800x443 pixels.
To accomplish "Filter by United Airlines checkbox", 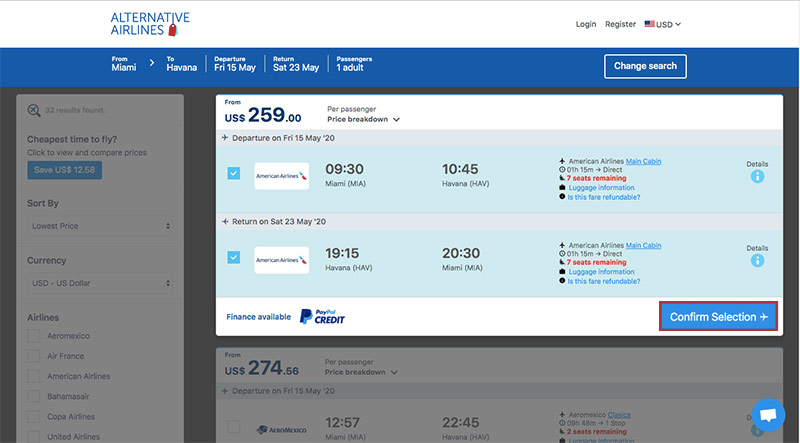I will [x=34, y=436].
